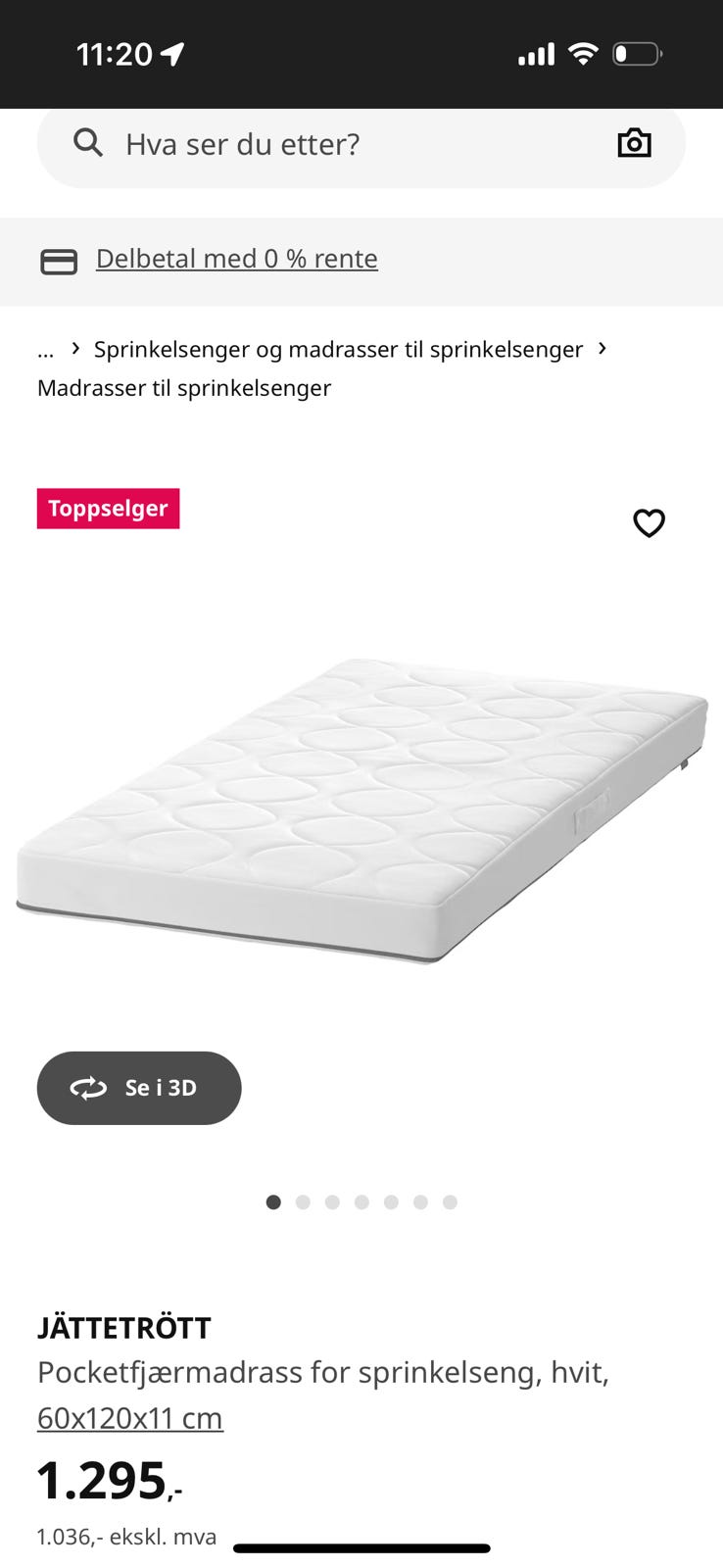Add product to favorites with heart icon
The height and width of the screenshot is (1568, 723).
tap(649, 523)
